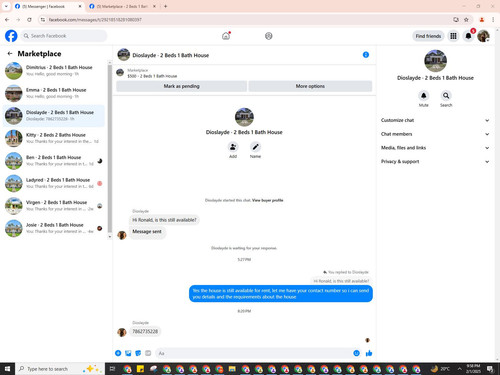Open the Groups icon in the top bar
Screen dimensions: 500x375
[x=269, y=36]
